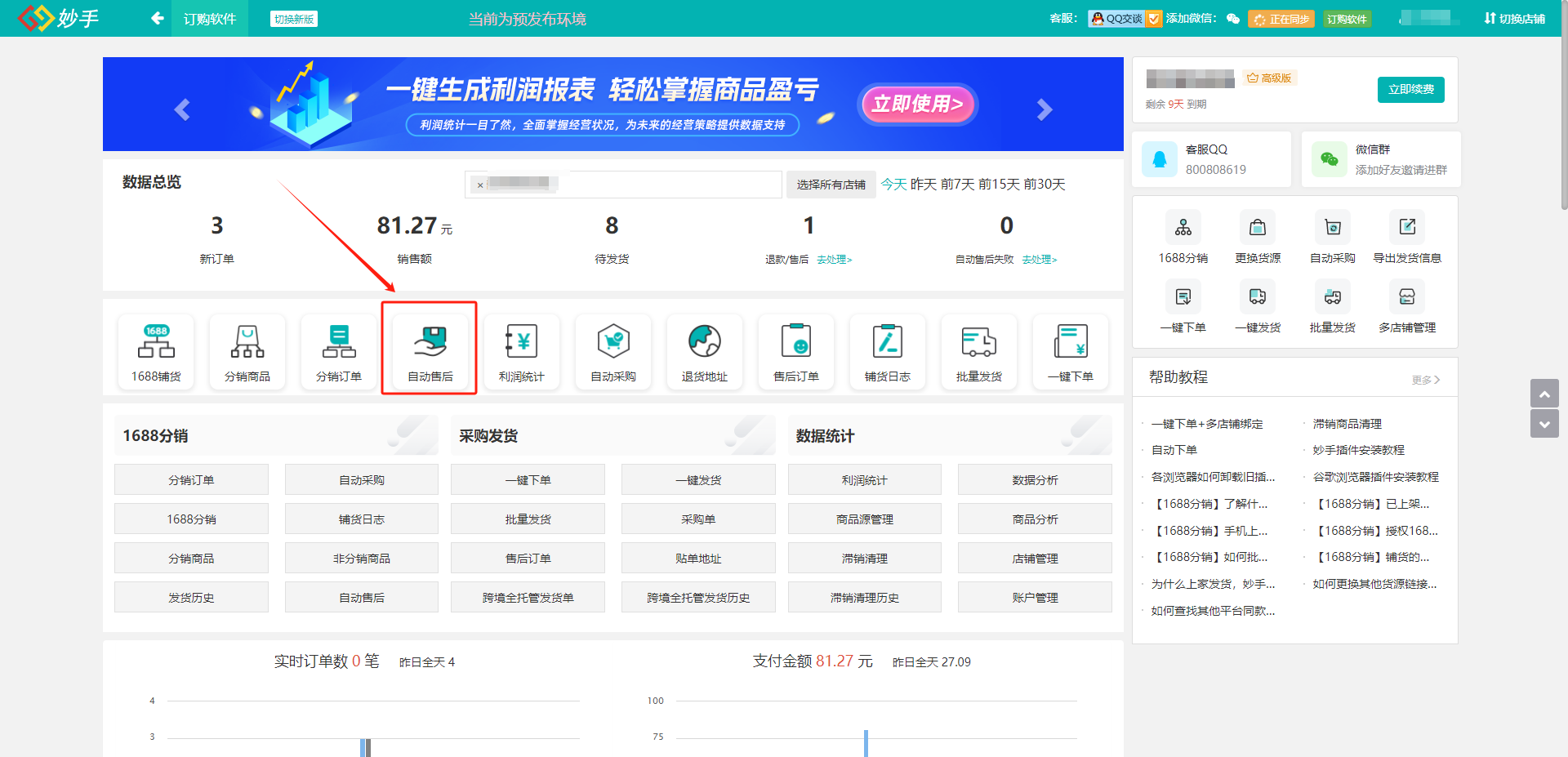Open help article 一键下单+多店铺绑定
The height and width of the screenshot is (757, 1568).
[1207, 424]
